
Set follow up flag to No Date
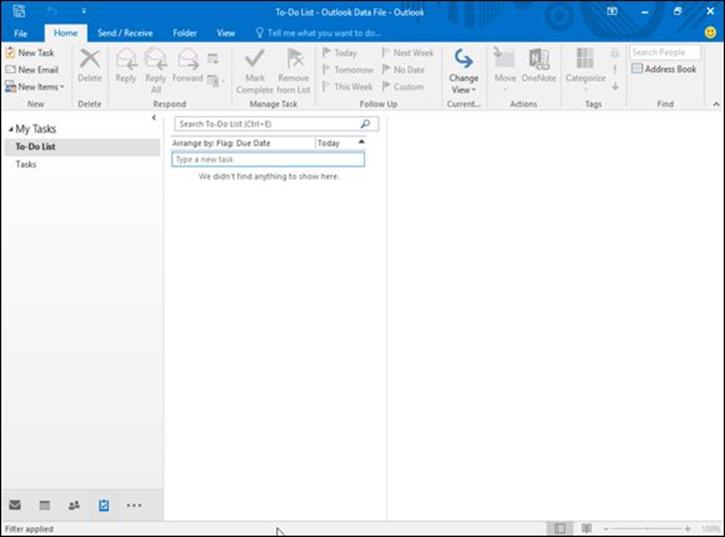point(403,70)
